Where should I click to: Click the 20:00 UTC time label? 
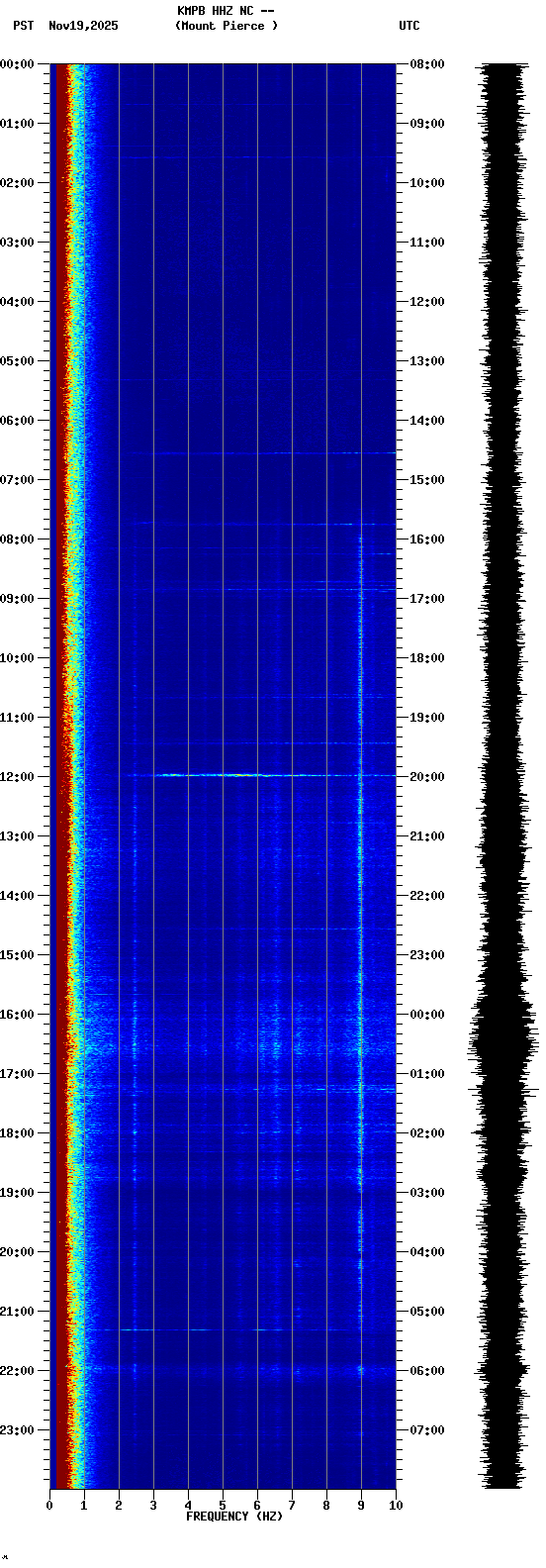pyautogui.click(x=427, y=777)
